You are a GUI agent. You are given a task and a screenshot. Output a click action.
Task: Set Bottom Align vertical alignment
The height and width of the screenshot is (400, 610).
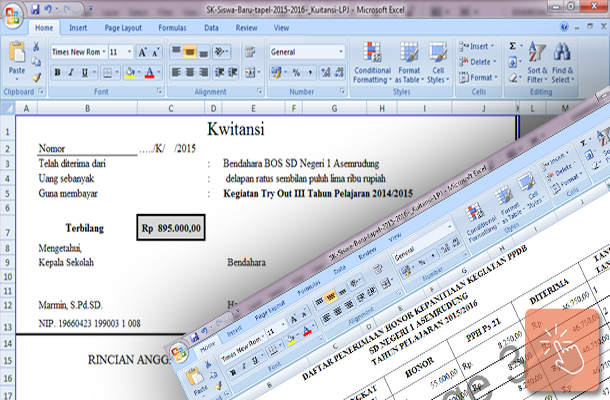point(203,51)
